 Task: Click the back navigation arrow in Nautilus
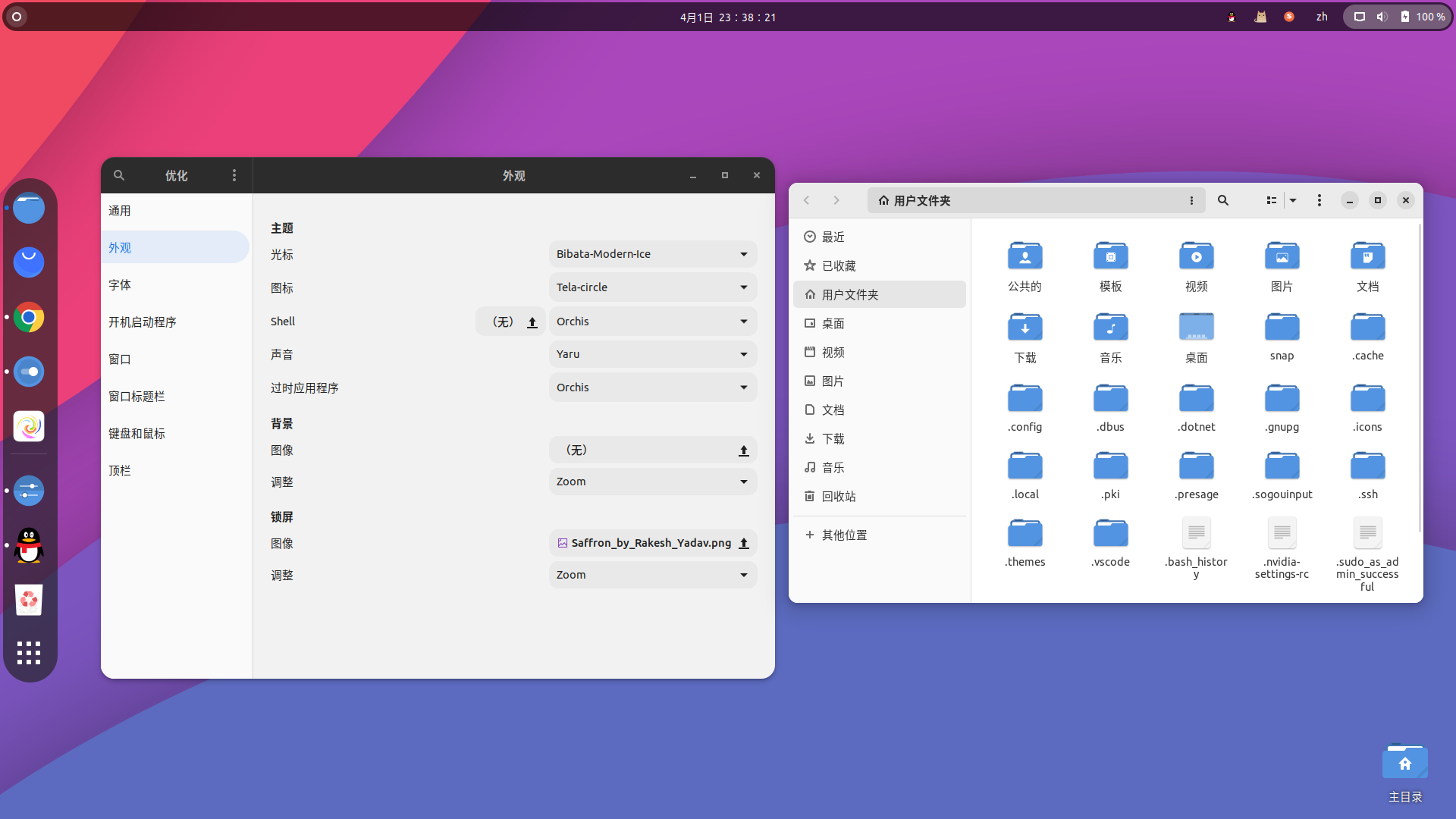(x=807, y=200)
